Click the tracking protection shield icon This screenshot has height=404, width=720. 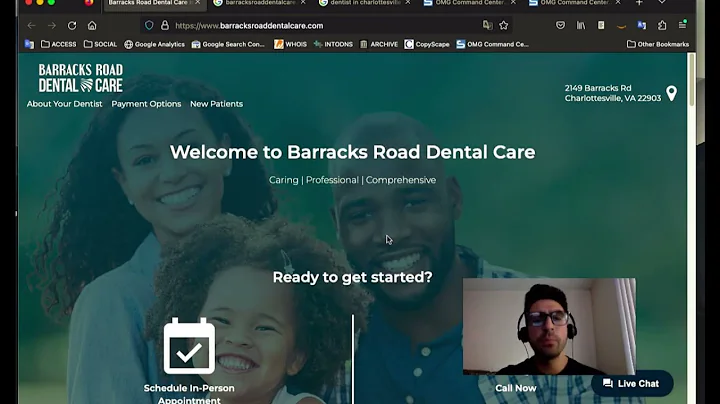[149, 26]
